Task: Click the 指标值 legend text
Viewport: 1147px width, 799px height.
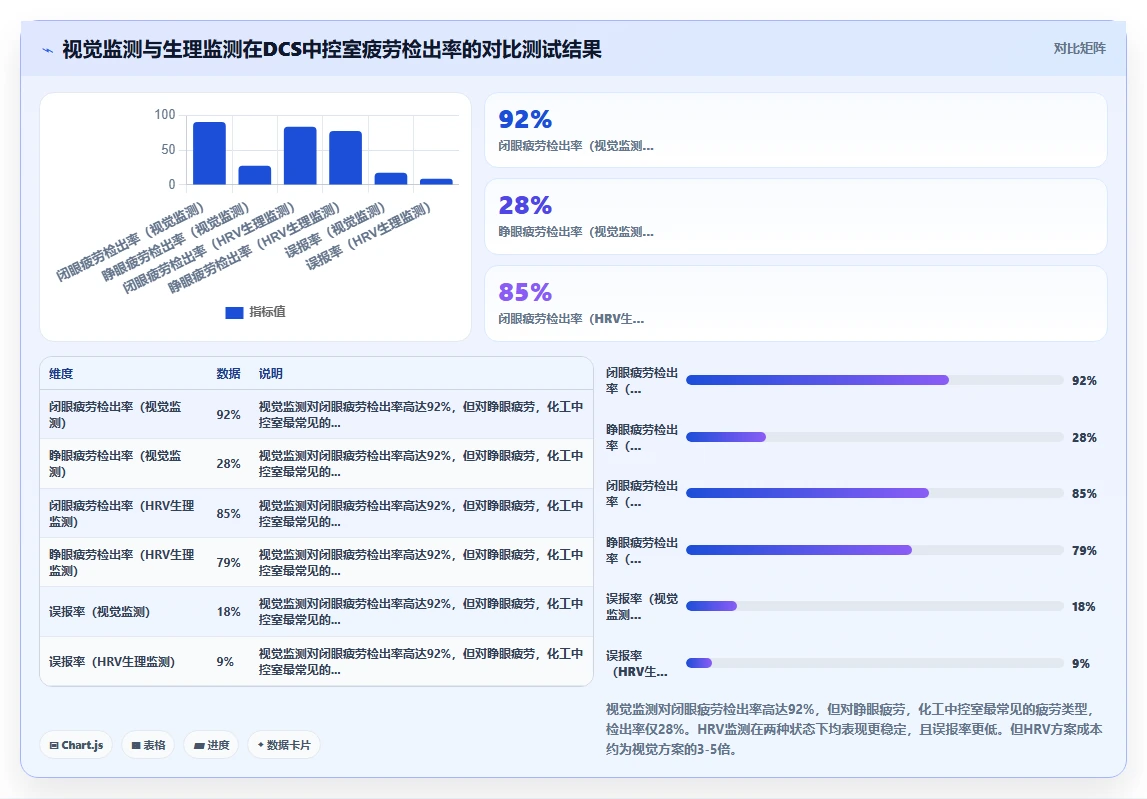Action: pos(267,312)
